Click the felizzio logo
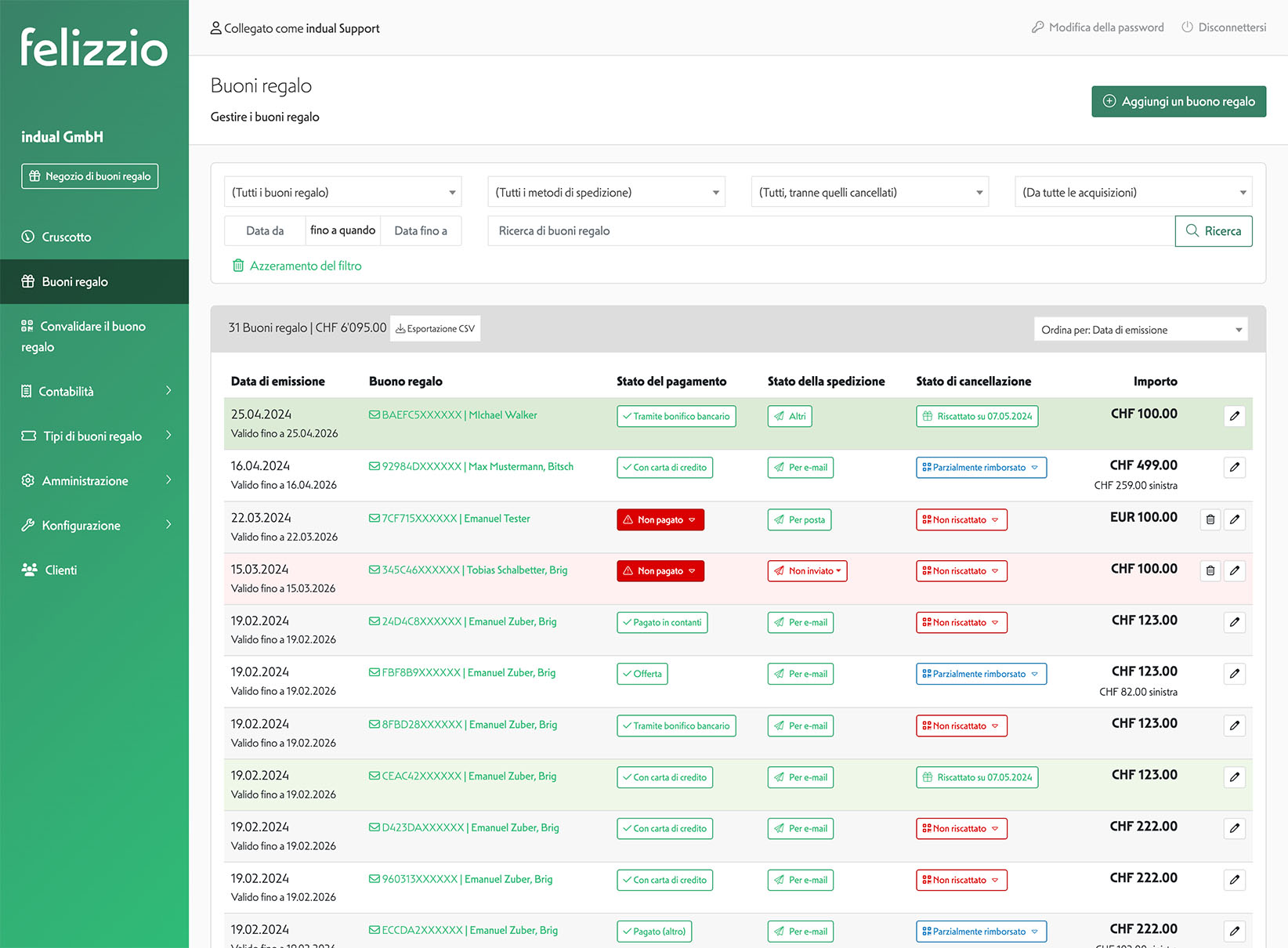The width and height of the screenshot is (1288, 948). point(94,47)
